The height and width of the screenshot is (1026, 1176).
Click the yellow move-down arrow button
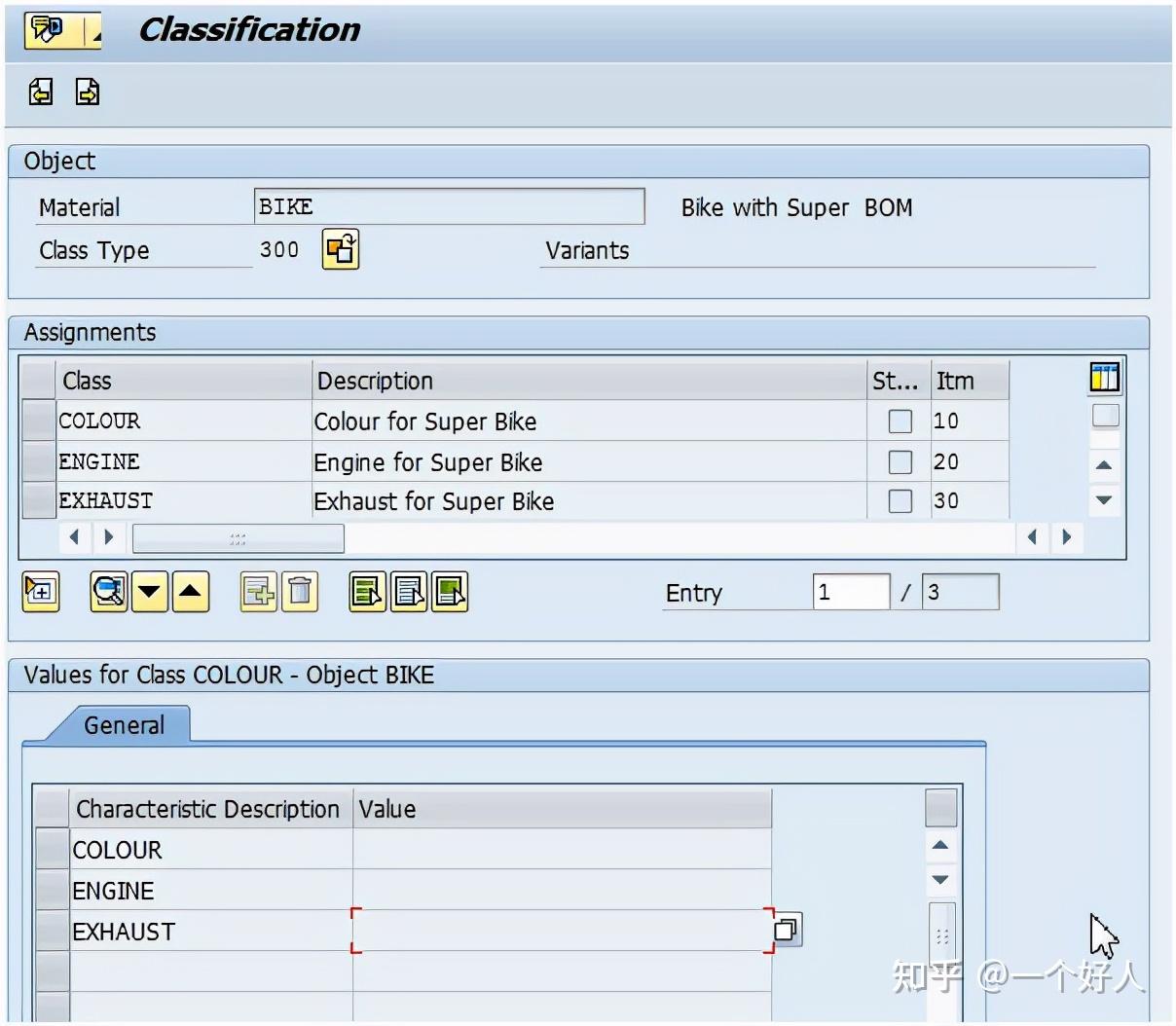[150, 591]
